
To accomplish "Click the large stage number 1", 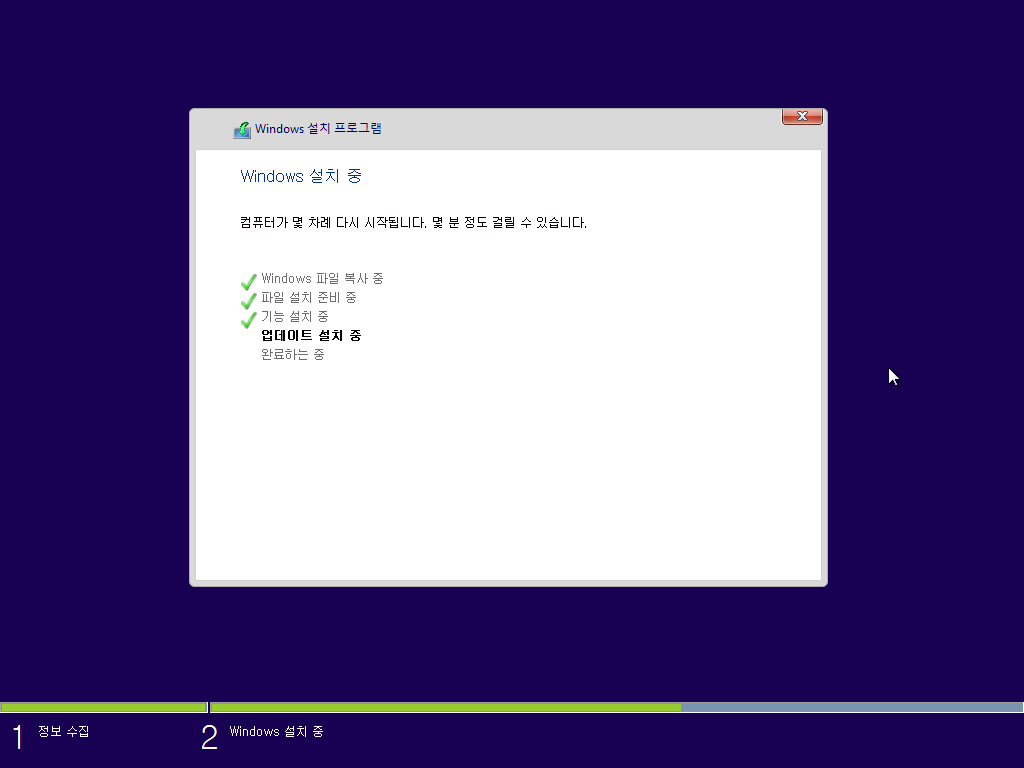I will pos(18,737).
